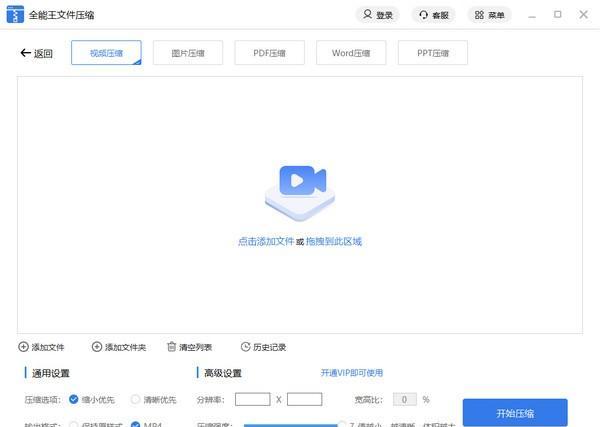Click the resolution width input field

[x=253, y=399]
